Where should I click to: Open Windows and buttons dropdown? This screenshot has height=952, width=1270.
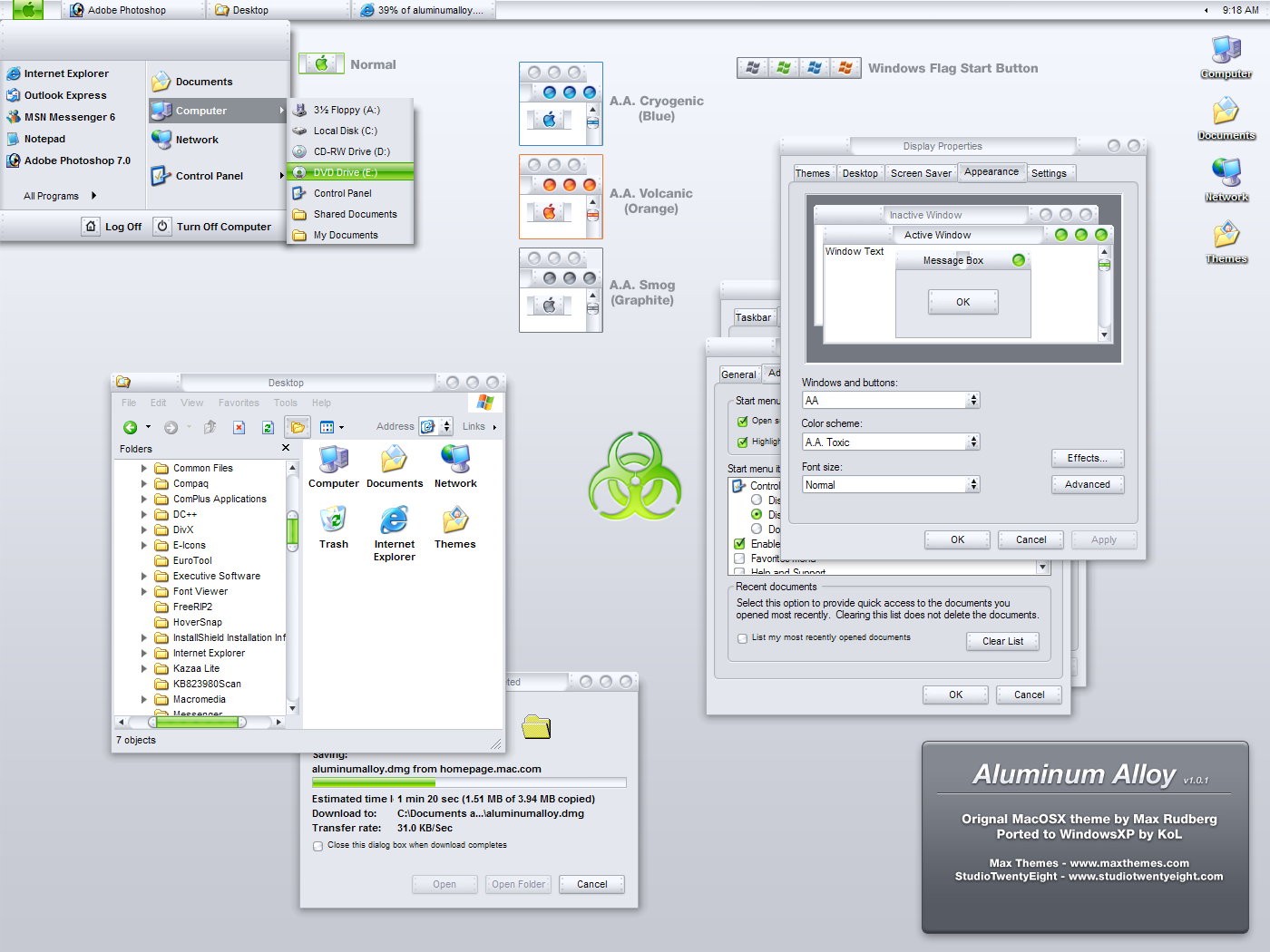[891, 400]
